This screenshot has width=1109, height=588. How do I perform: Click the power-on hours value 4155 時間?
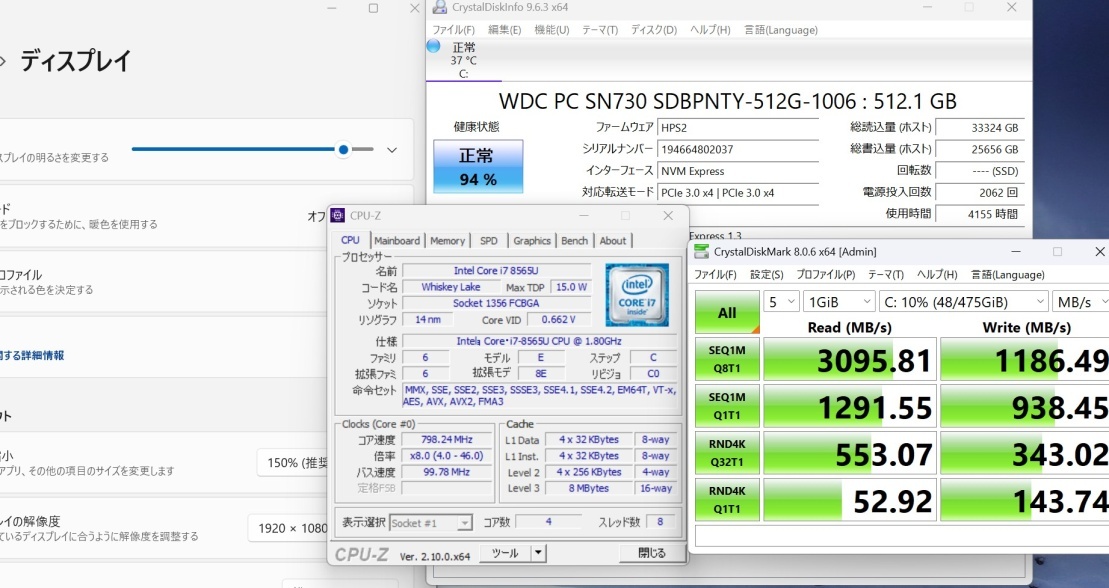pyautogui.click(x=980, y=214)
